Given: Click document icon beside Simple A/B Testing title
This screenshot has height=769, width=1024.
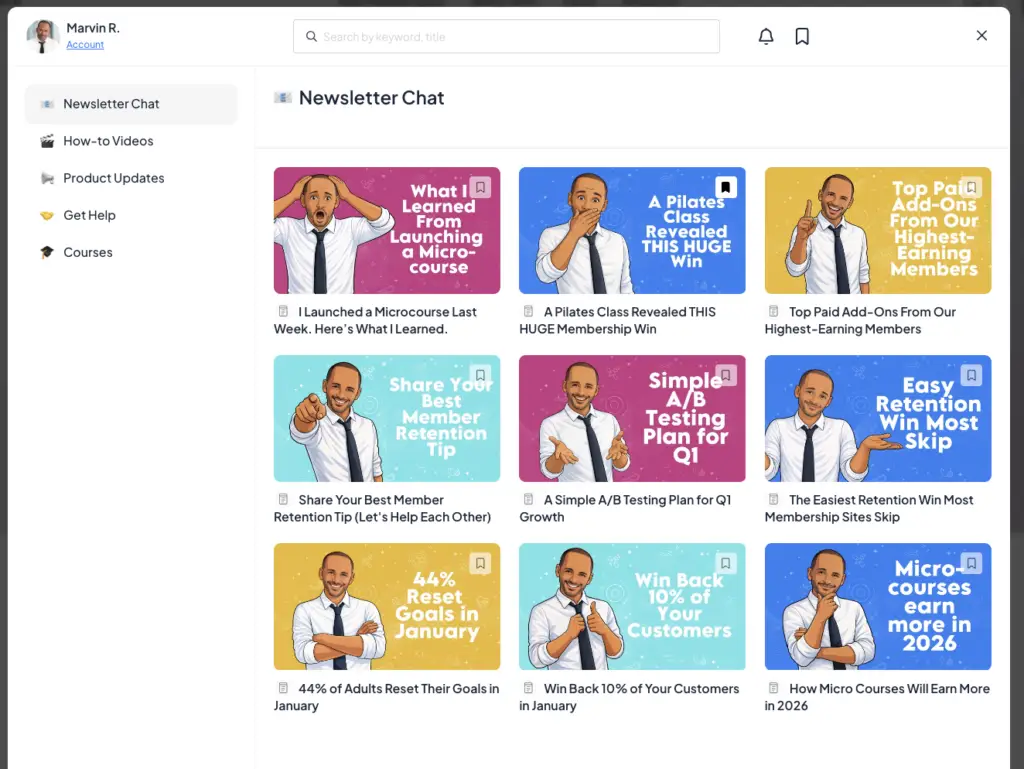Looking at the screenshot, I should [528, 499].
